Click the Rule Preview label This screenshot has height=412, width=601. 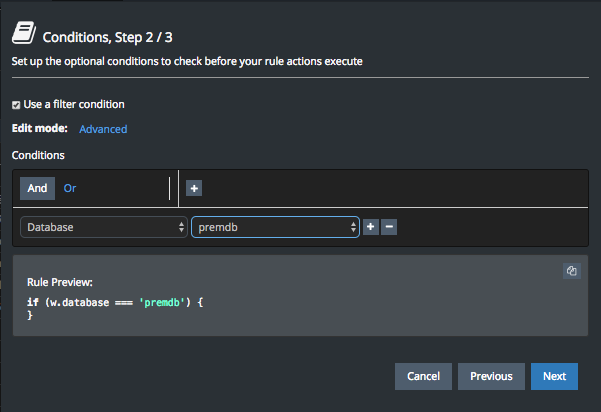[x=59, y=283]
